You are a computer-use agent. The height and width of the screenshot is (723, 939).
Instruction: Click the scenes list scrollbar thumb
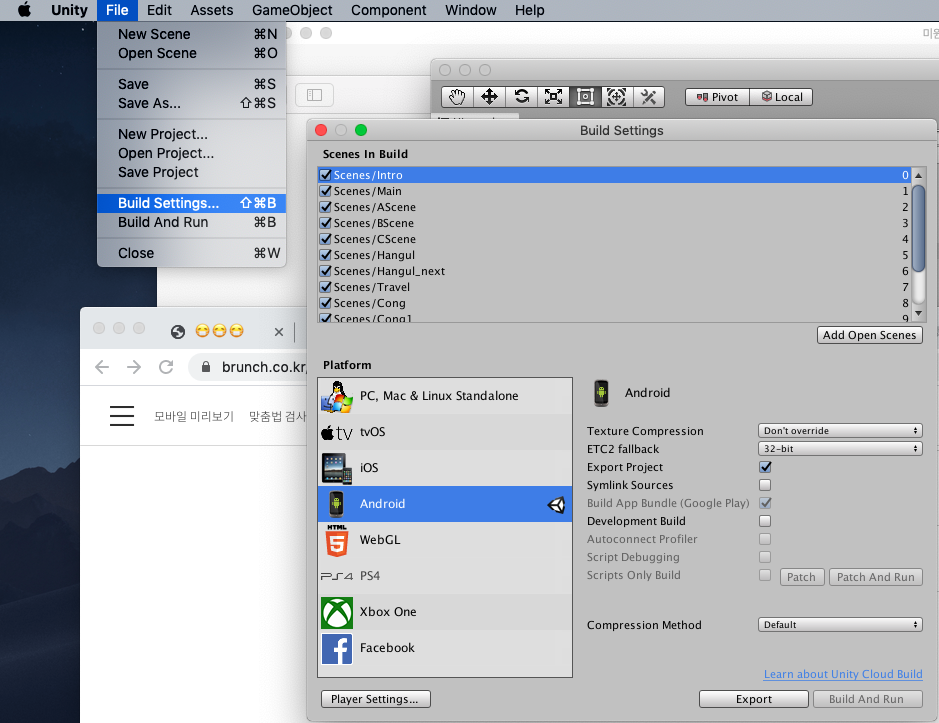[918, 228]
